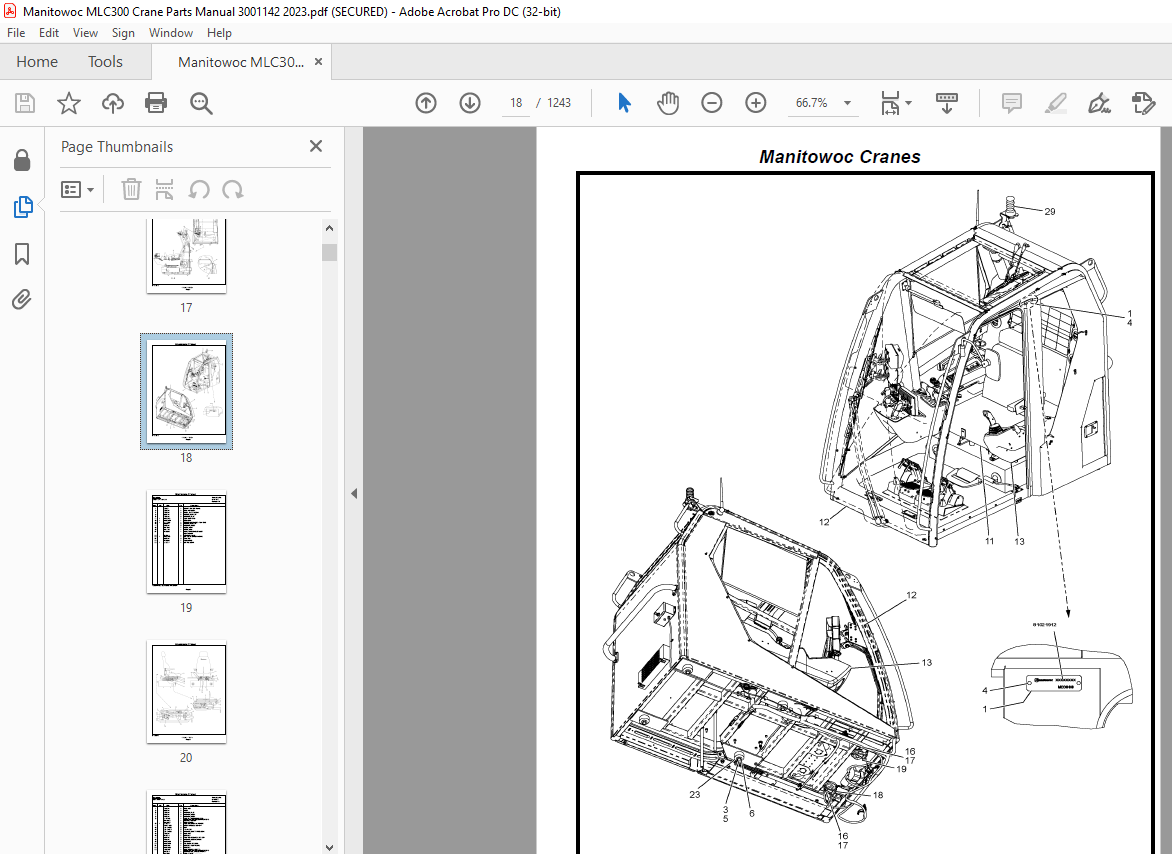This screenshot has width=1172, height=854.
Task: Open the Sign document pen tool
Action: 1099,103
